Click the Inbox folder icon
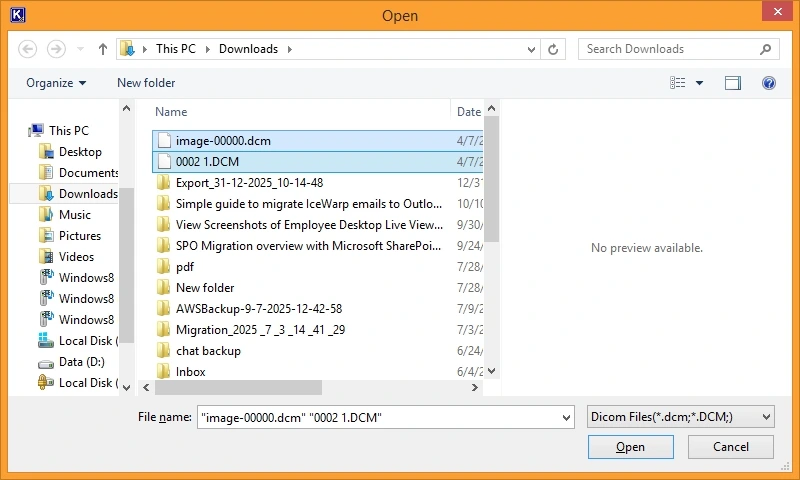The width and height of the screenshot is (800, 480). [x=163, y=371]
